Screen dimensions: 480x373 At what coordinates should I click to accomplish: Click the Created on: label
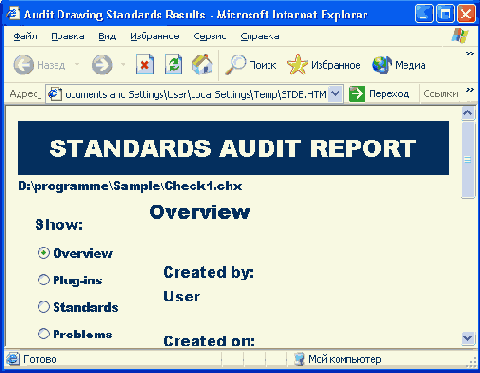click(209, 341)
